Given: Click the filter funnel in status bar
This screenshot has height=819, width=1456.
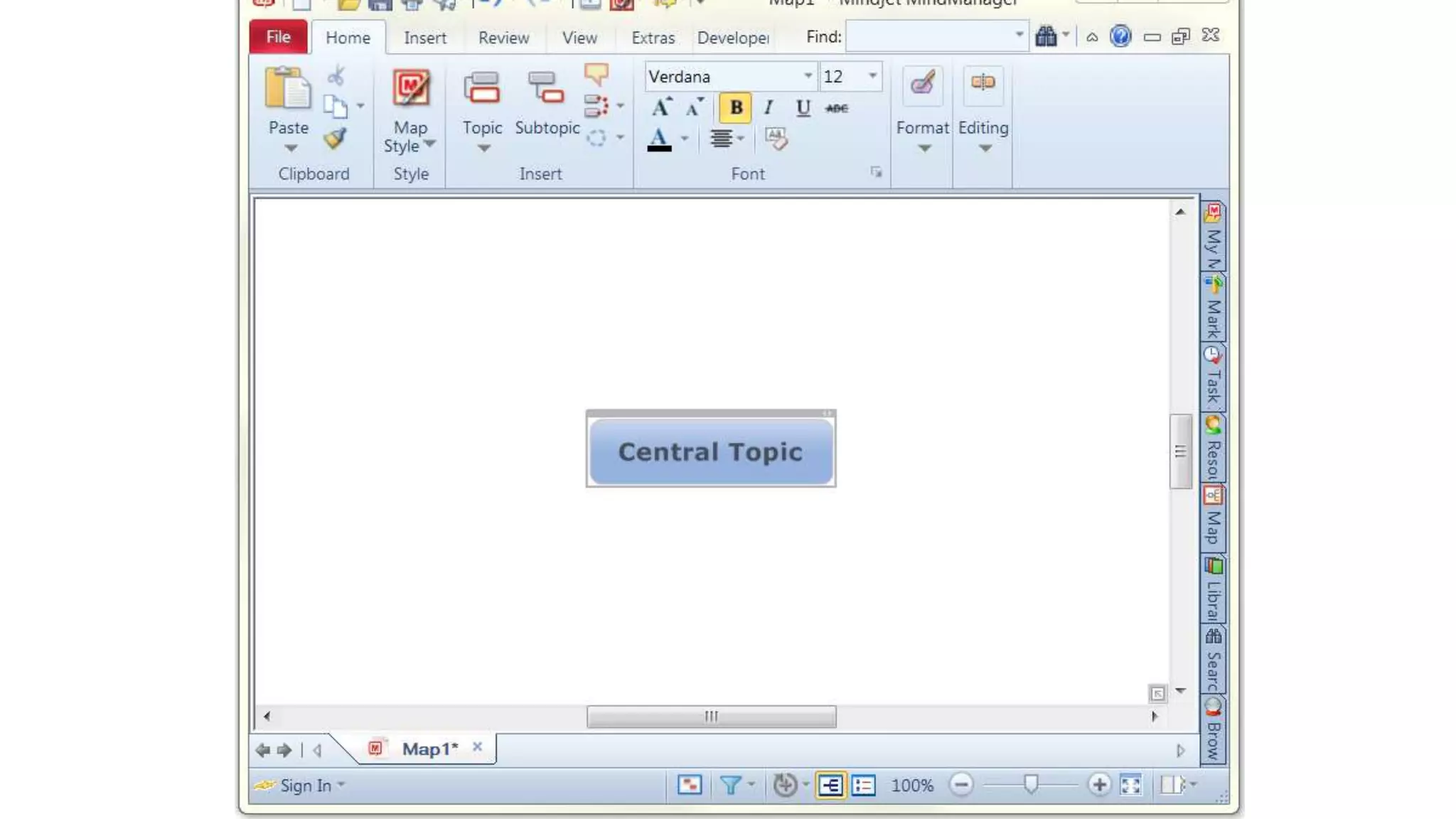Looking at the screenshot, I should [730, 785].
